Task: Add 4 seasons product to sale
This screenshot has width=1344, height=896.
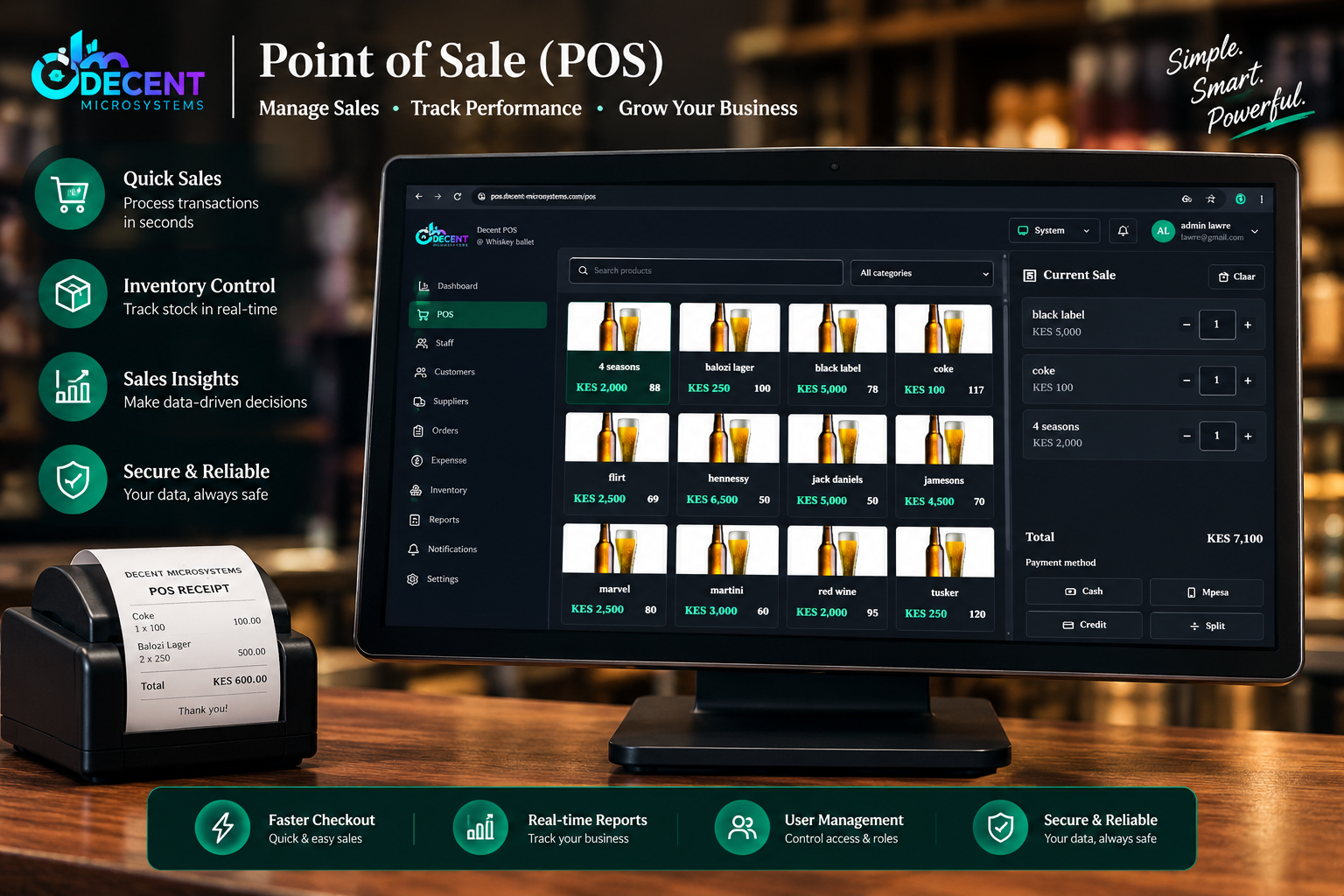Action: [x=619, y=353]
